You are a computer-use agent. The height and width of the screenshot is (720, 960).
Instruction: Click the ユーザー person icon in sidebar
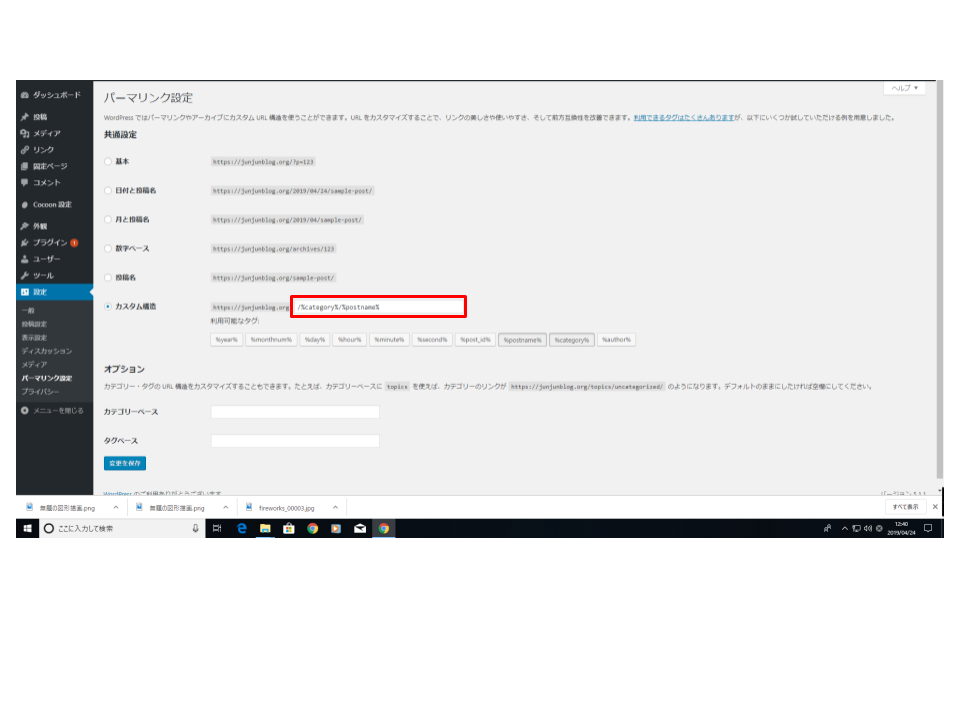24,260
